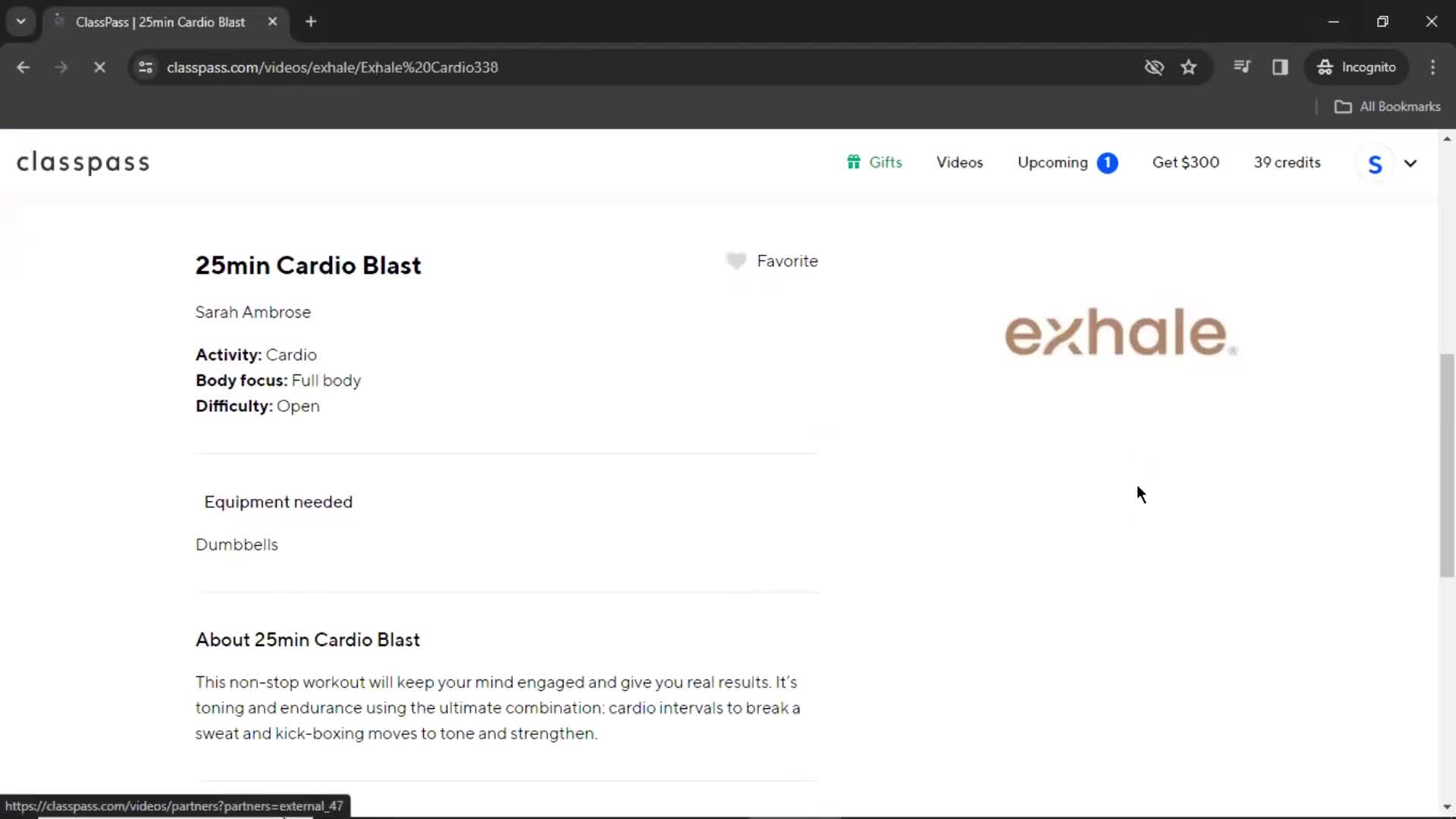Image resolution: width=1456 pixels, height=819 pixels.
Task: Minimize the browser window
Action: [1333, 22]
